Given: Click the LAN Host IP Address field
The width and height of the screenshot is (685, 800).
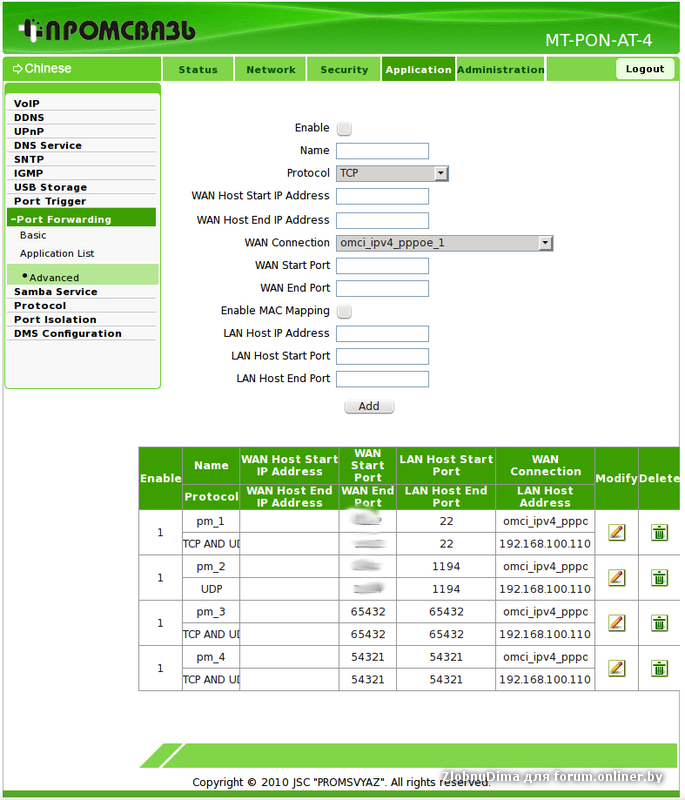Looking at the screenshot, I should (383, 334).
